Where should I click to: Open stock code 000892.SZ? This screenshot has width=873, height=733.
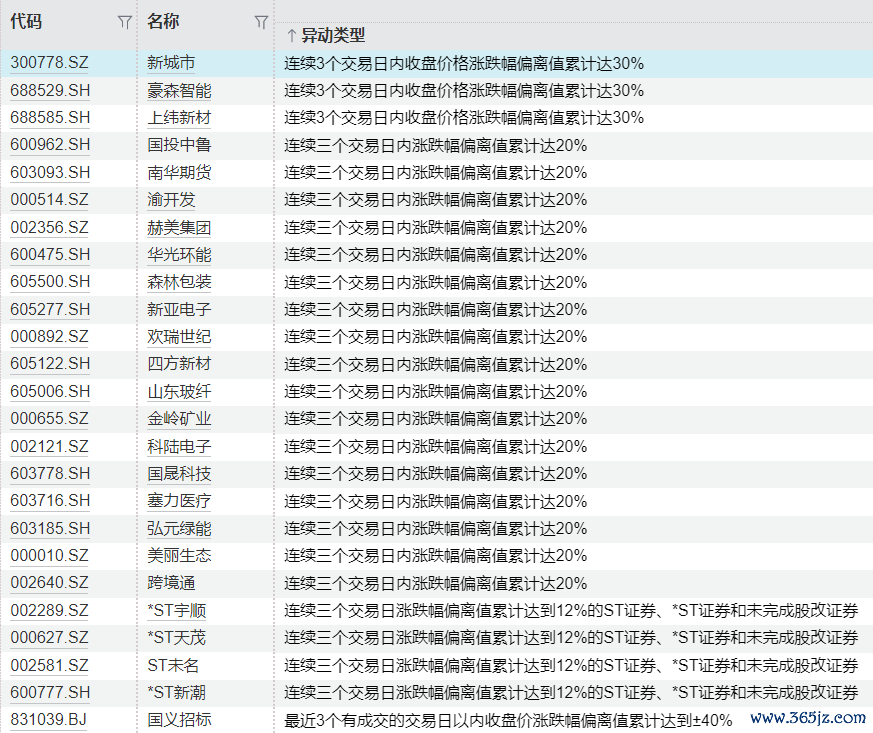click(50, 337)
